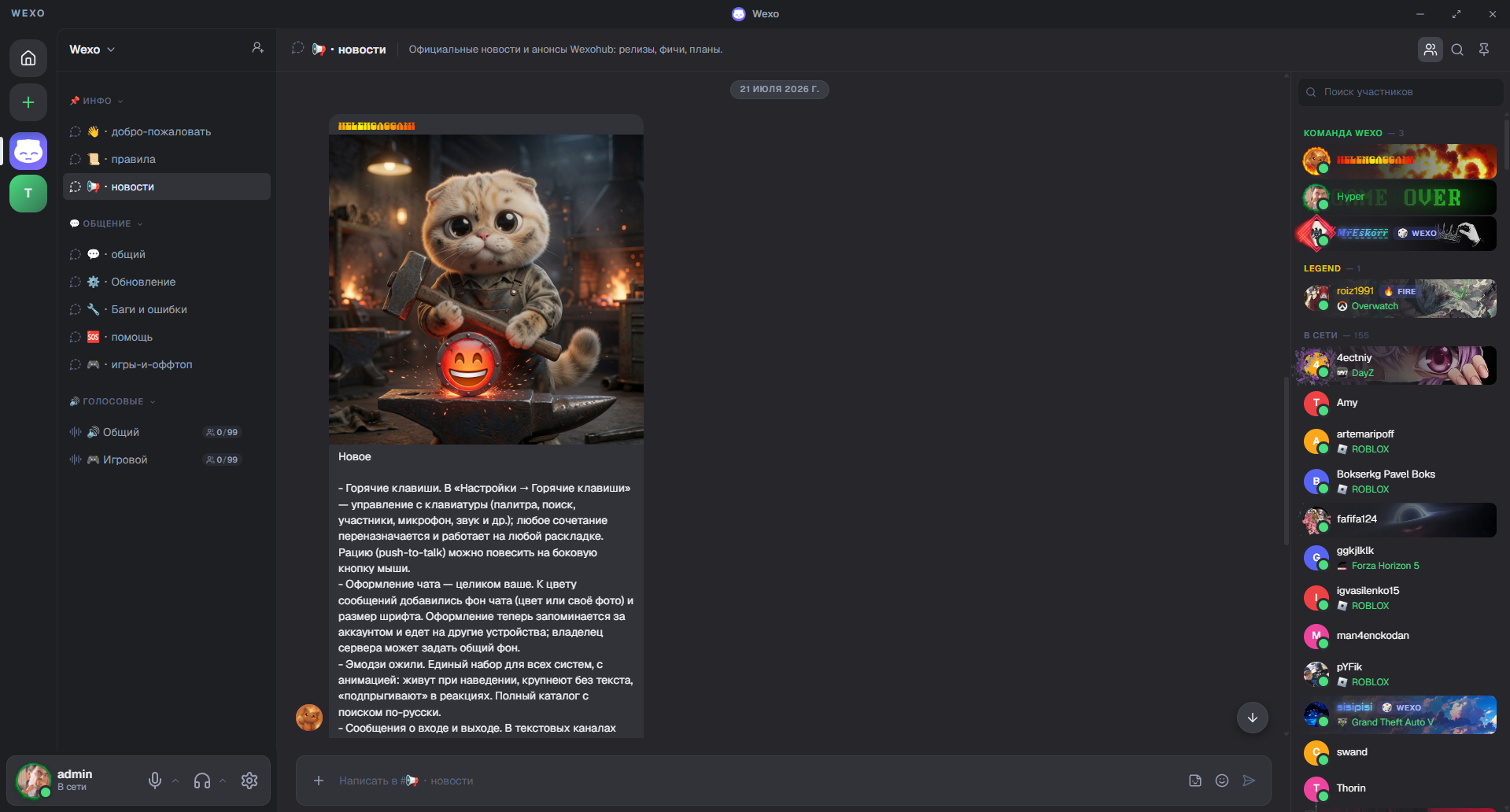The image size is (1510, 812).
Task: Open the emoji picker smiley
Action: coord(1222,781)
